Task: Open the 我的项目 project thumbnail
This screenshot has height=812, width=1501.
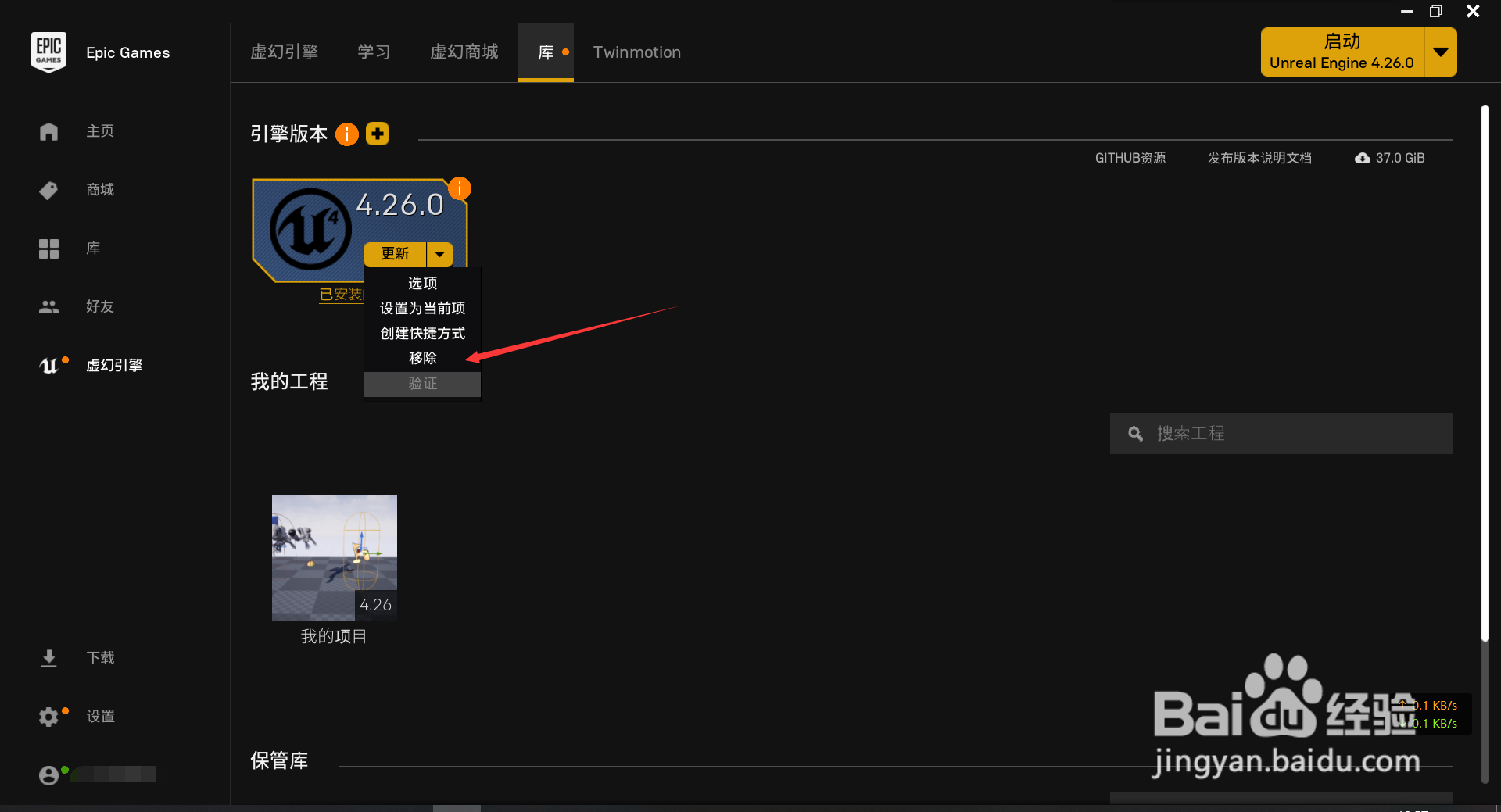Action: [x=335, y=558]
